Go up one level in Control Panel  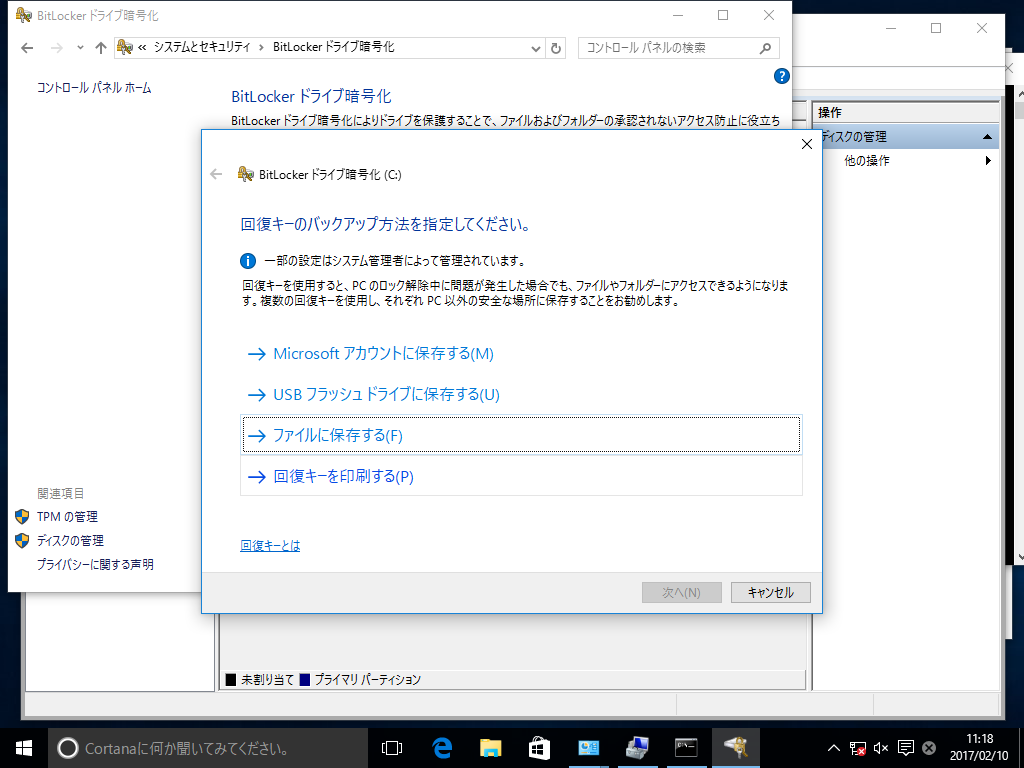(101, 48)
